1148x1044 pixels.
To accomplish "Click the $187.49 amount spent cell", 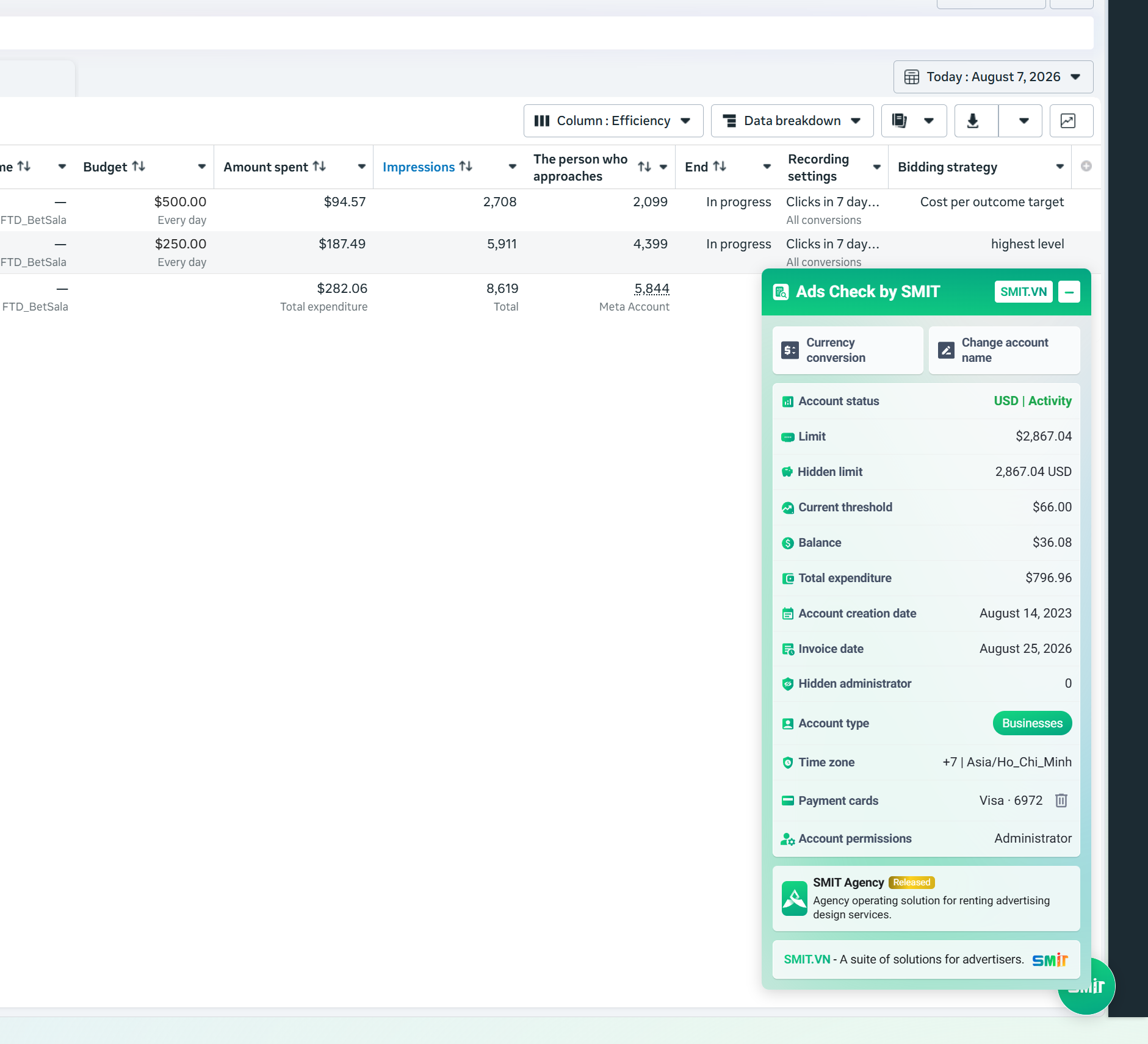I will [342, 244].
